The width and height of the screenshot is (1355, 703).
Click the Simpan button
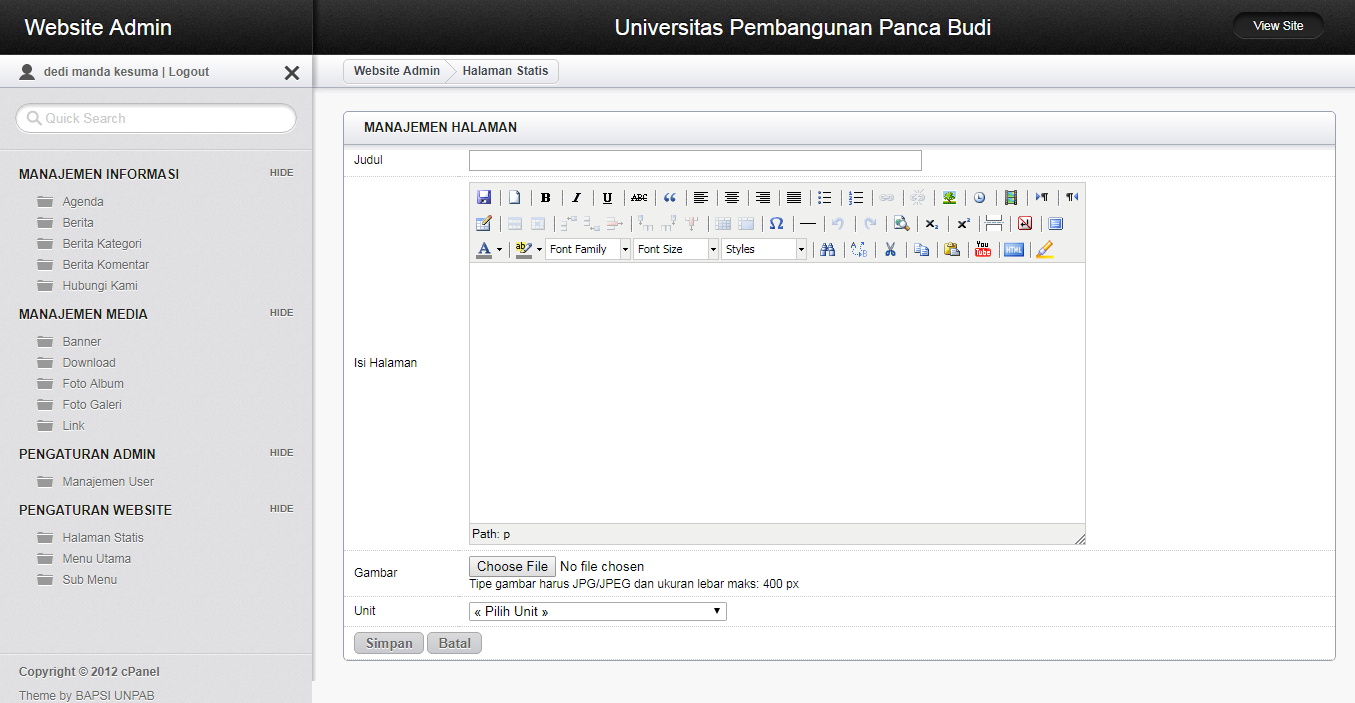(x=389, y=643)
